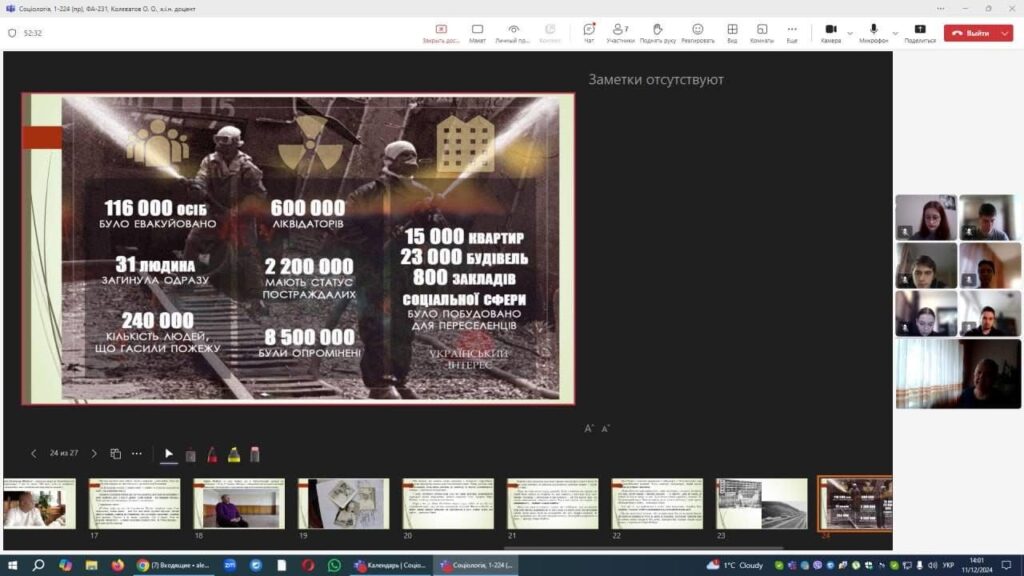
Task: Expand the microphone options arrow
Action: 895,33
